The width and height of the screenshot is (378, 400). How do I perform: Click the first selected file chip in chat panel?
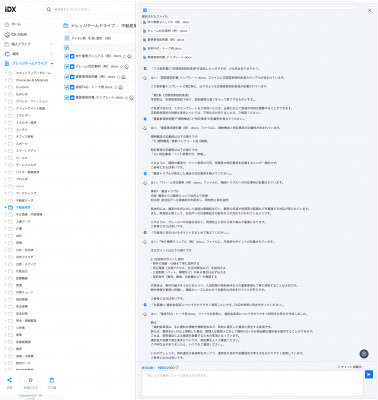tap(166, 22)
